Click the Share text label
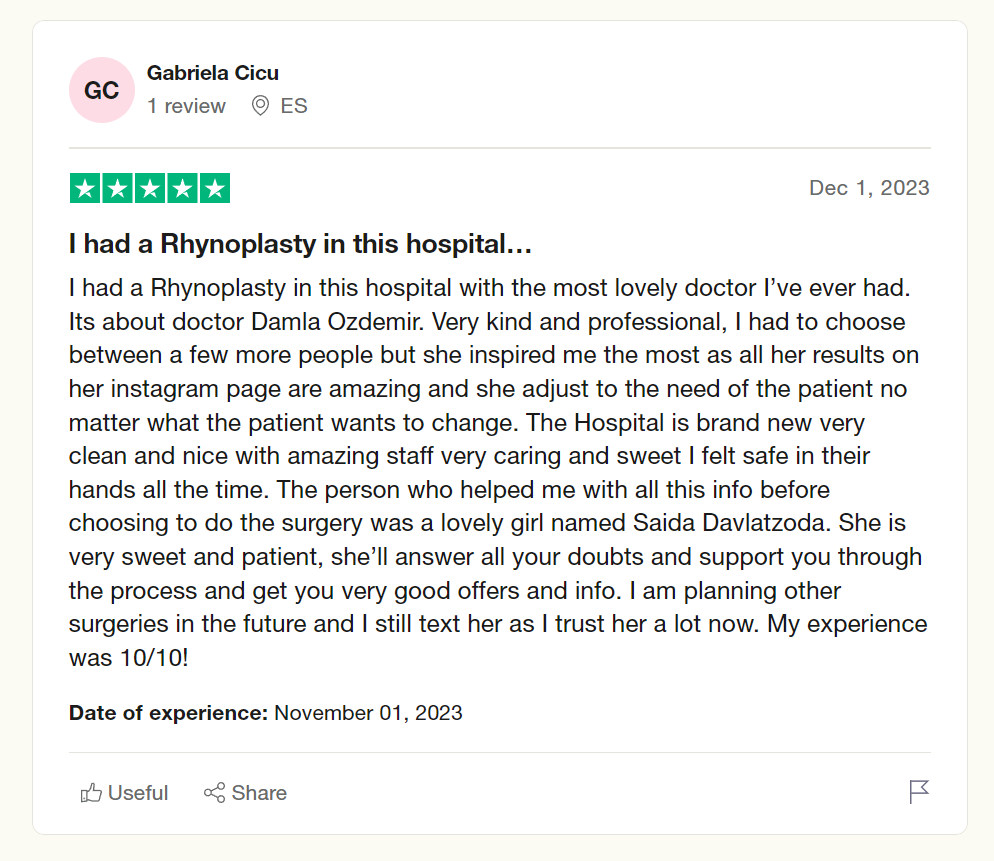 259,793
